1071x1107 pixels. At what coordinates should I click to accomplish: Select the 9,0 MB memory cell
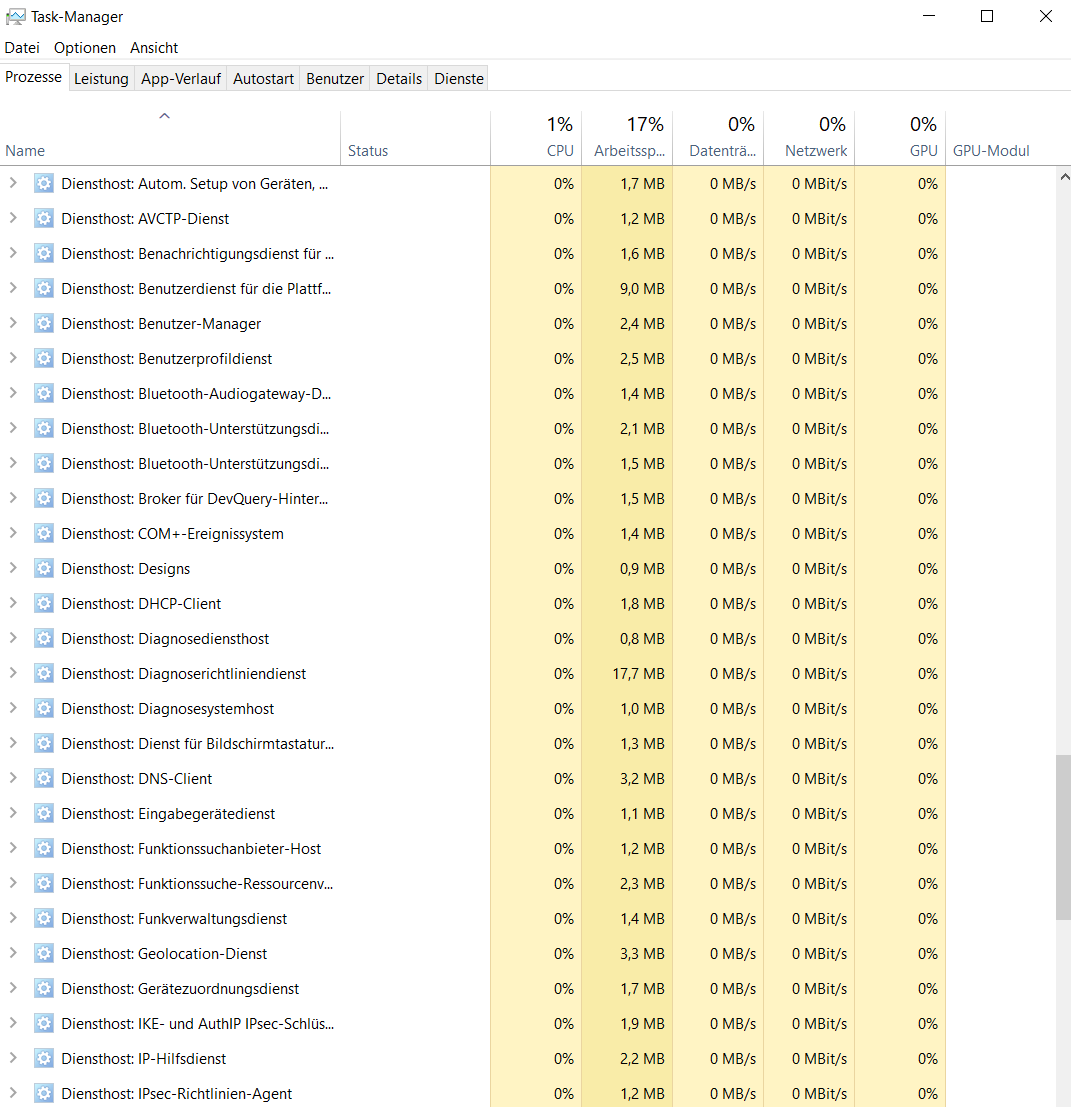pyautogui.click(x=627, y=289)
